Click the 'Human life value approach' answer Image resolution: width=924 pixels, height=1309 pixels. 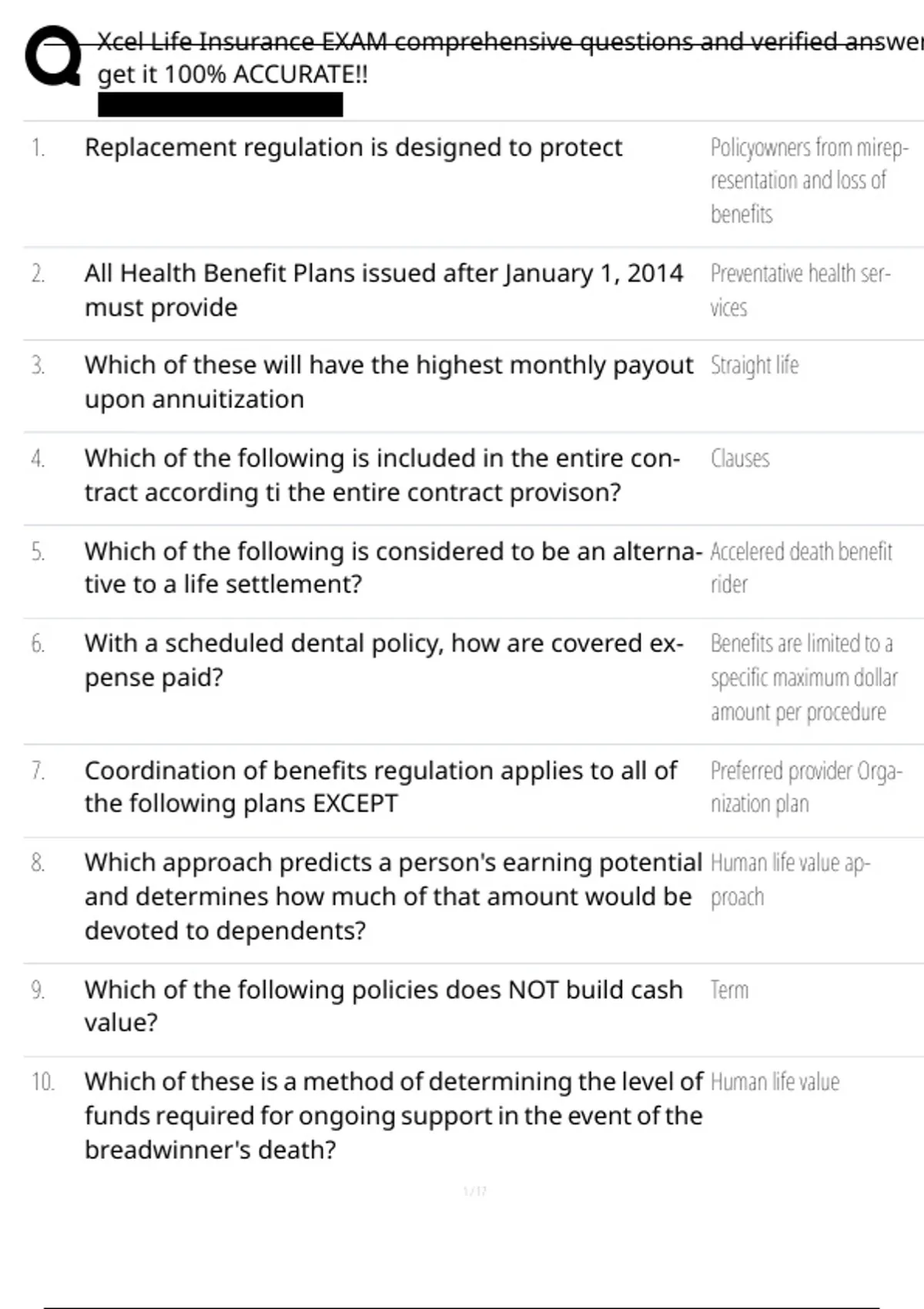tap(790, 879)
